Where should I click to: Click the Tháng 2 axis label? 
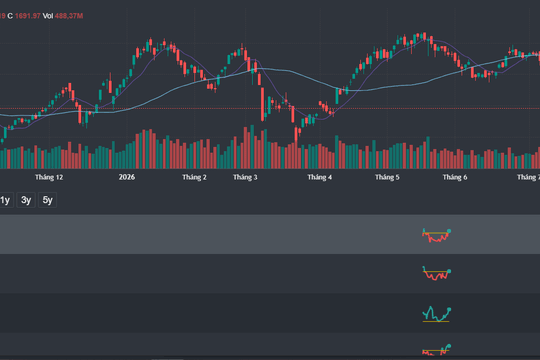coord(194,177)
